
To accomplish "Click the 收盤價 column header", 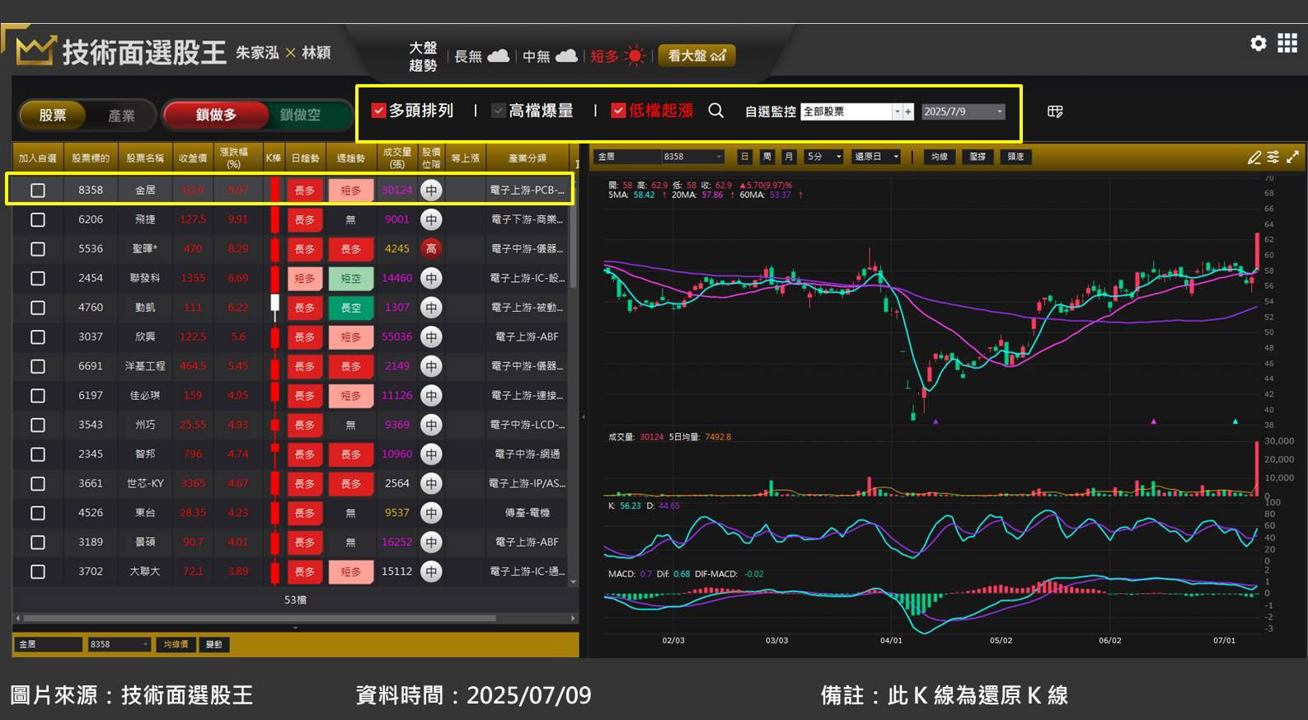I will 192,158.
